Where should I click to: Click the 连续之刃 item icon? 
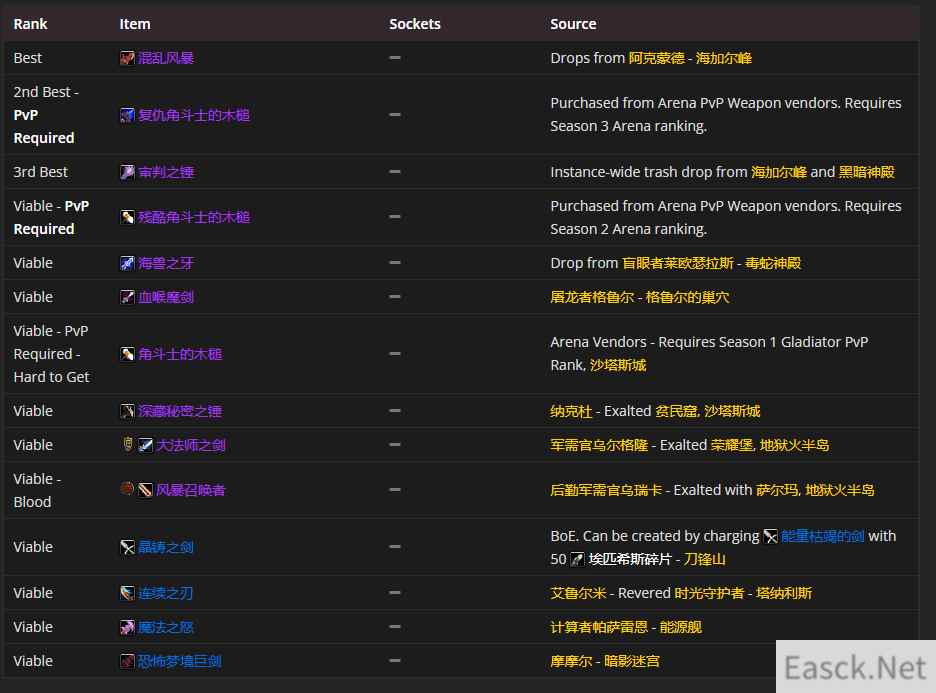coord(127,593)
